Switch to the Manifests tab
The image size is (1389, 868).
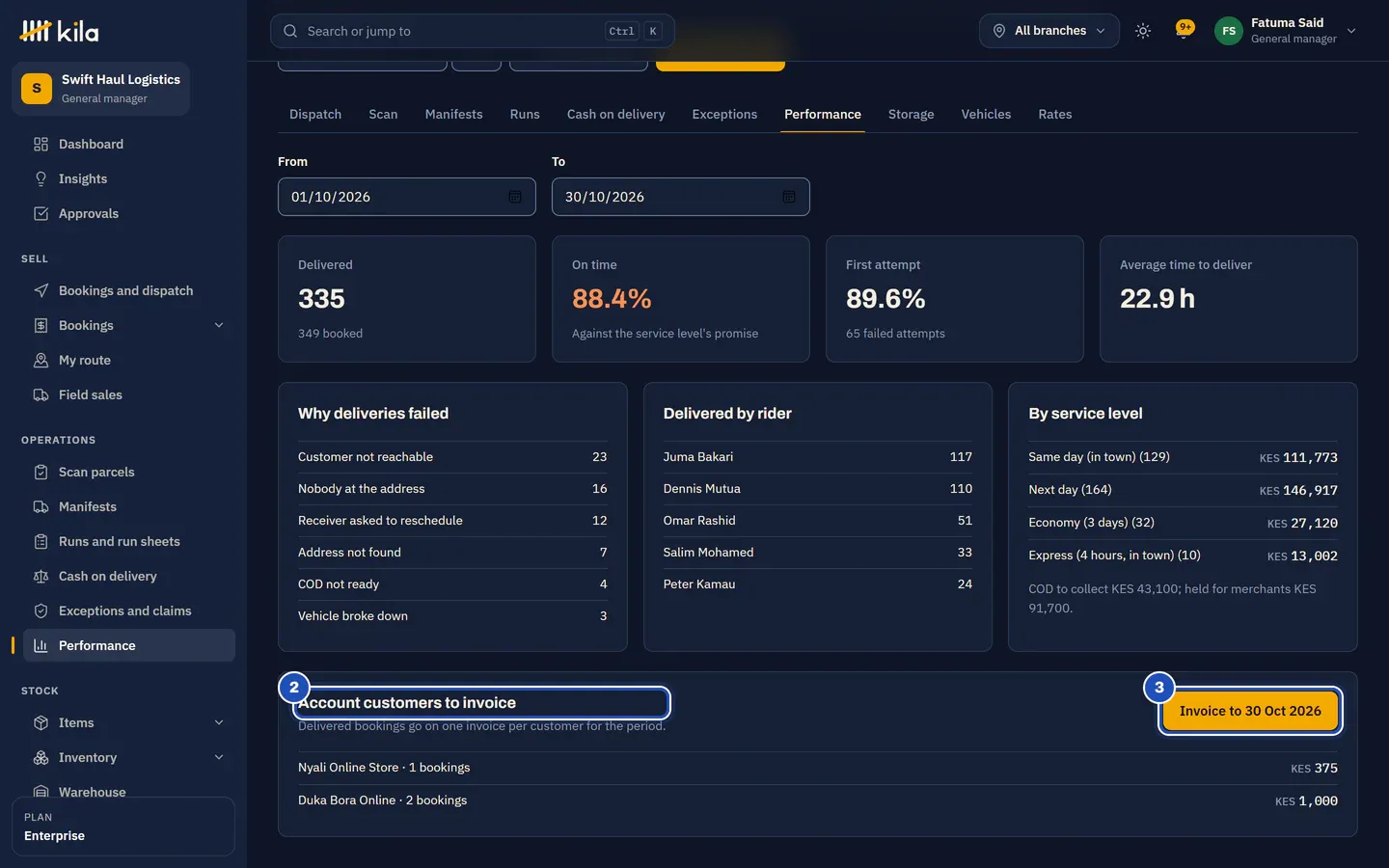click(453, 114)
